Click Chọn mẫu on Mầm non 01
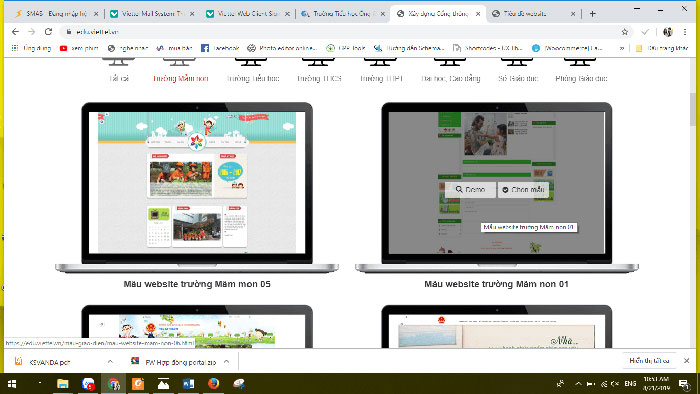This screenshot has height=394, width=700. [x=523, y=190]
